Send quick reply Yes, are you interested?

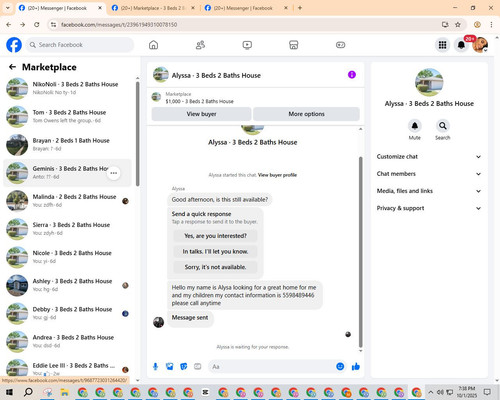(215, 236)
